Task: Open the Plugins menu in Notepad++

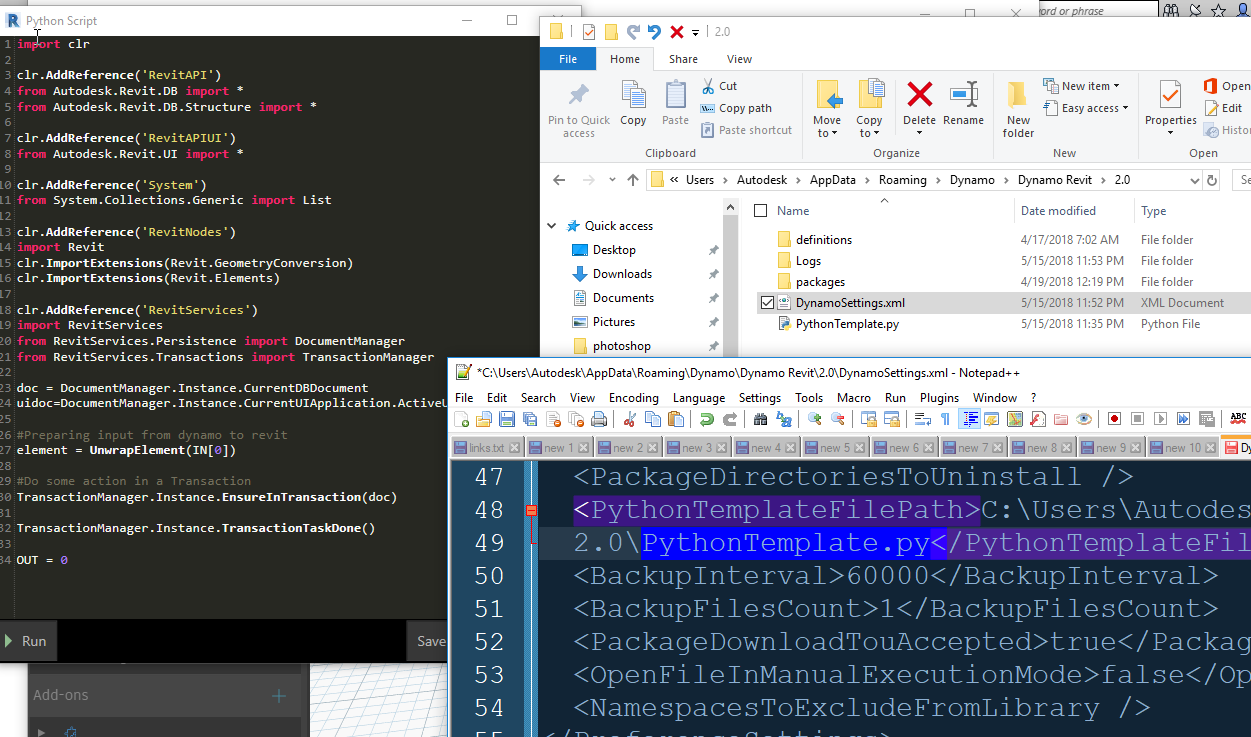Action: point(939,397)
